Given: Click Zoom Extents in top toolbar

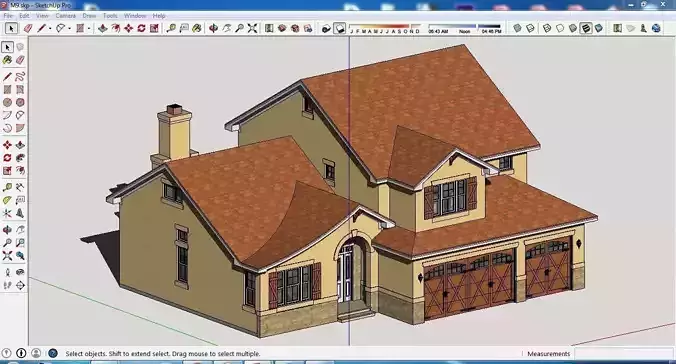Looking at the screenshot, I should 252,28.
